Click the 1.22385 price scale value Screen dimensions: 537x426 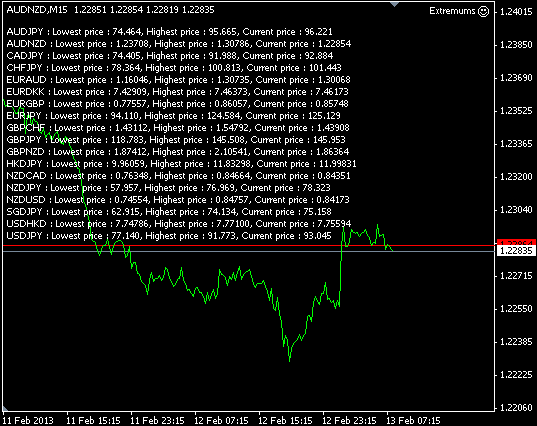pyautogui.click(x=516, y=342)
